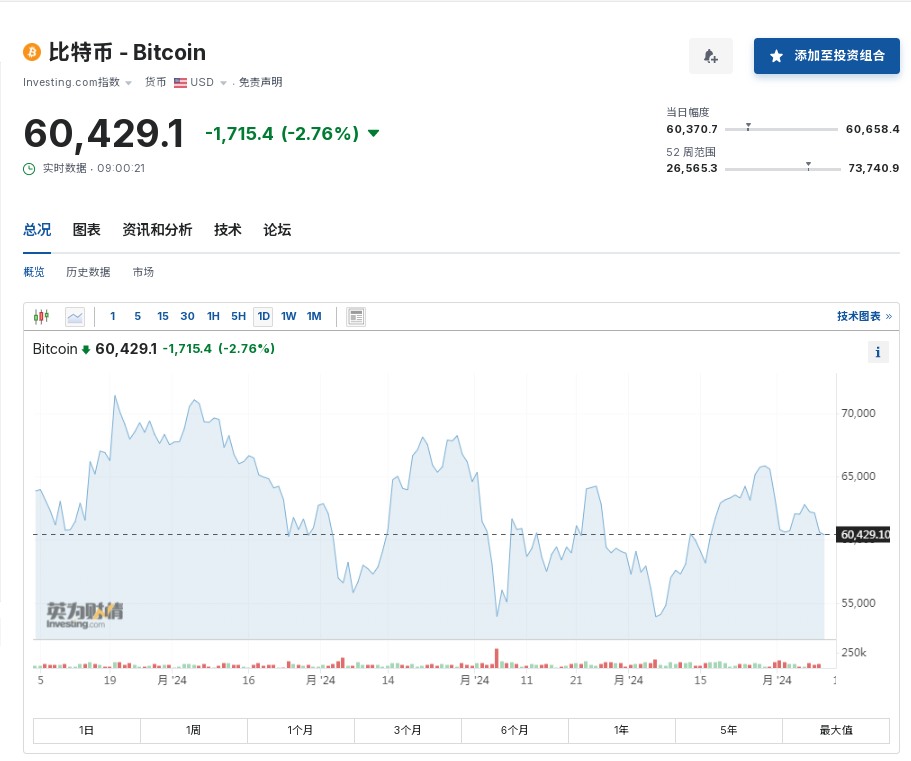Click the Bitcoin coin logo icon
This screenshot has height=761, width=911.
point(33,52)
